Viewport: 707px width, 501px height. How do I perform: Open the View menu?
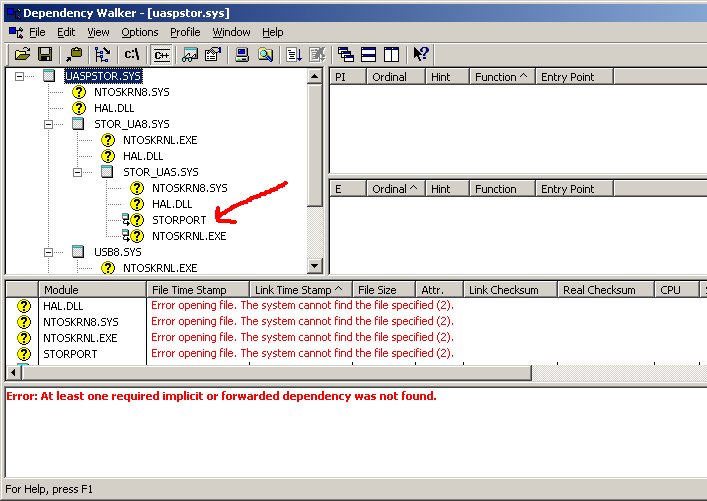click(98, 32)
